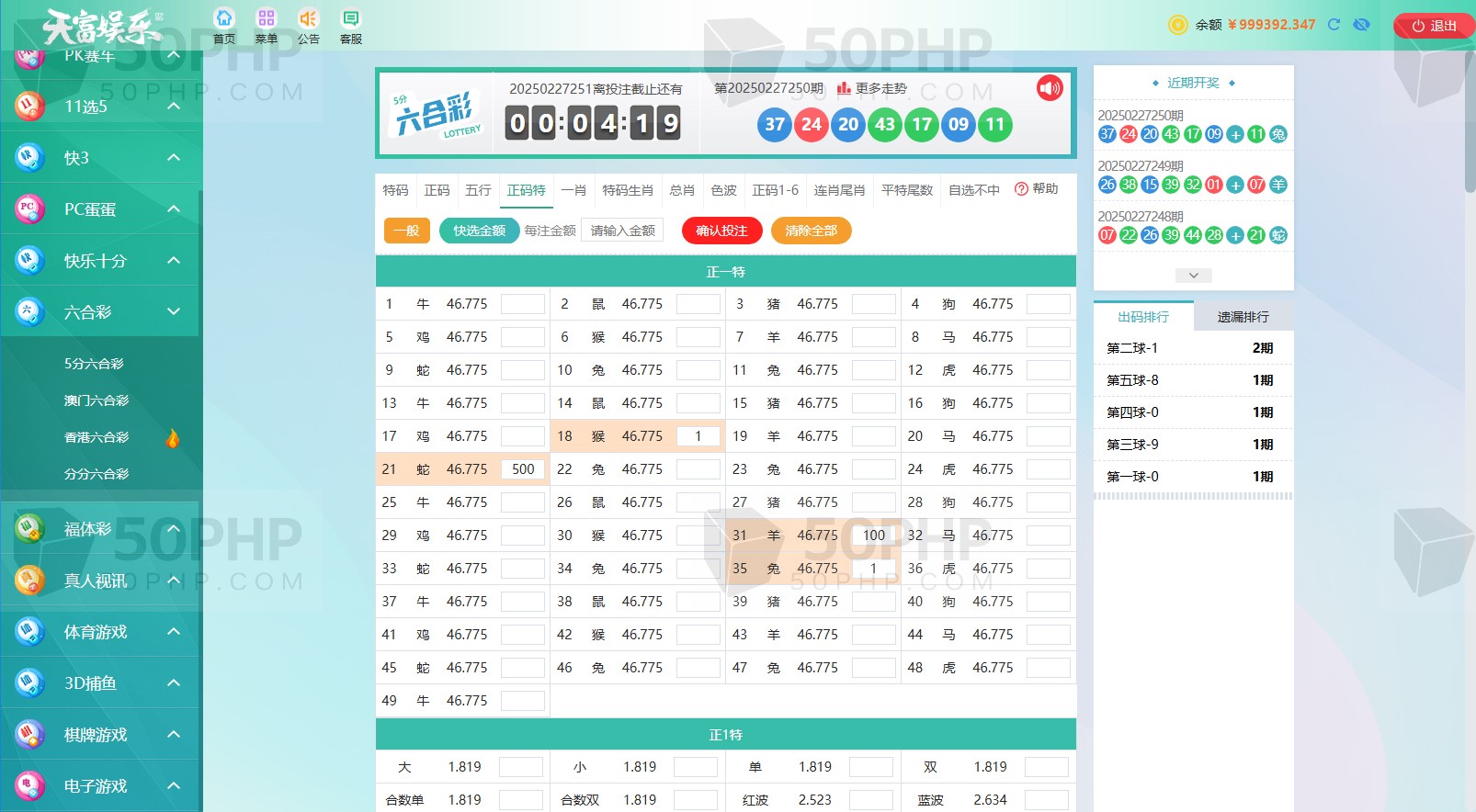Open the 菜单 menu icon

[267, 19]
